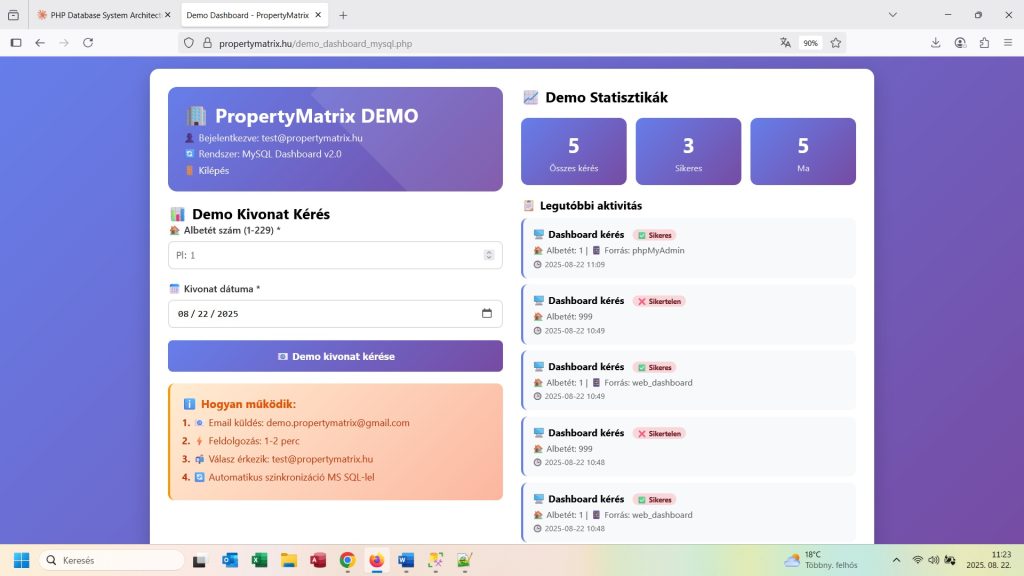Screen dimensions: 1024x576
Task: Launch Excel from the taskbar
Action: coord(257,560)
